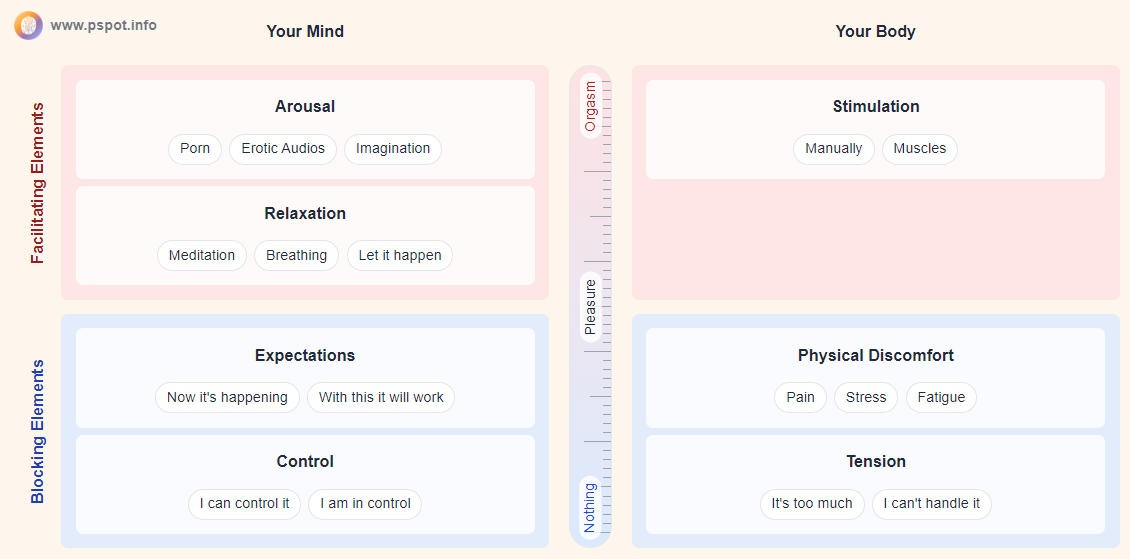Select the I can control it chip
Viewport: 1130px width, 559px height.
tap(244, 504)
